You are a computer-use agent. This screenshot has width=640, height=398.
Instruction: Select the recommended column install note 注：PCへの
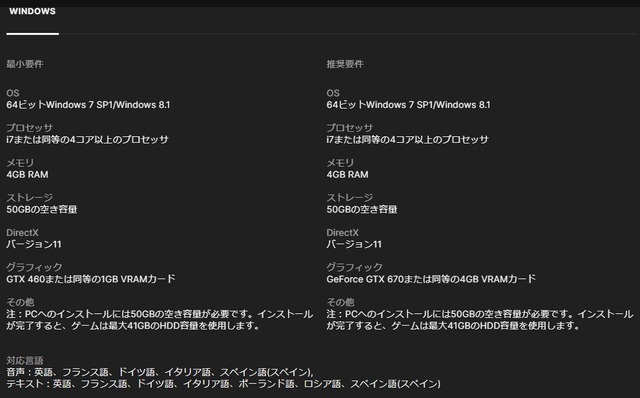(480, 320)
